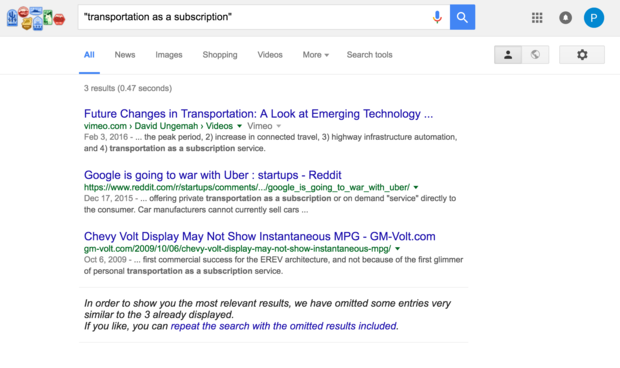Open search settings gear

(582, 55)
